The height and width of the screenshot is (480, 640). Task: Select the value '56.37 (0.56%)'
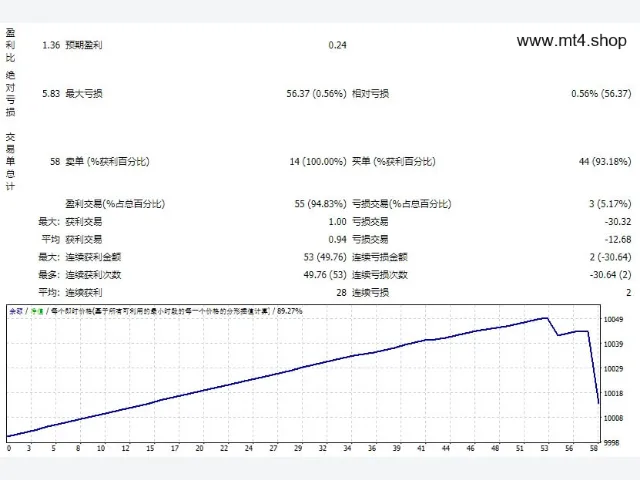click(x=316, y=93)
